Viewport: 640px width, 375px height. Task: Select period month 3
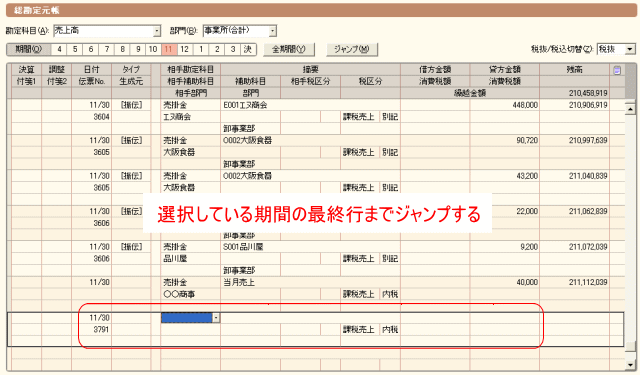tap(233, 49)
